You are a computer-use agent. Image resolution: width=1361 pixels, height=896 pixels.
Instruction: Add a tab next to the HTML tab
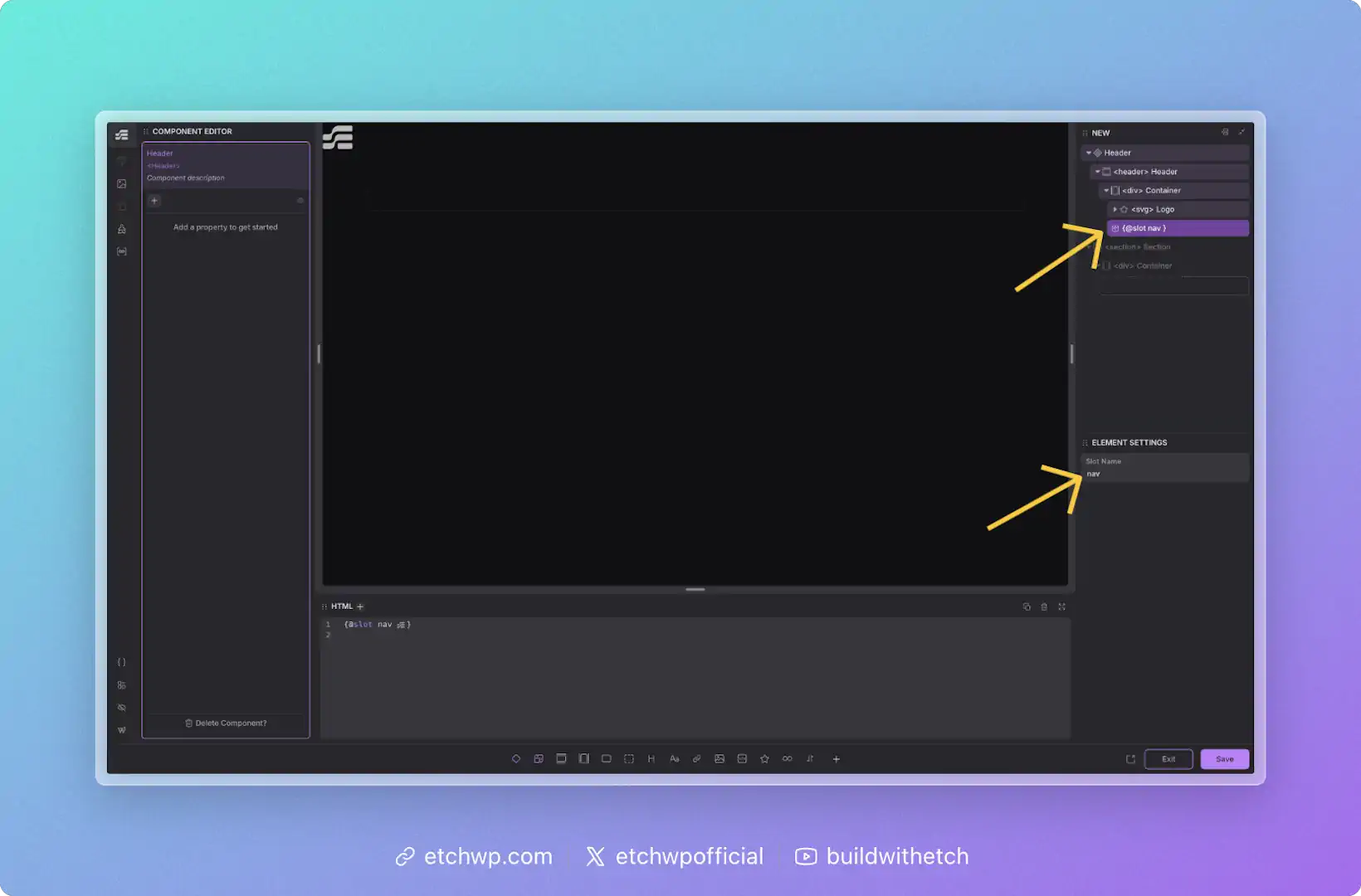360,607
